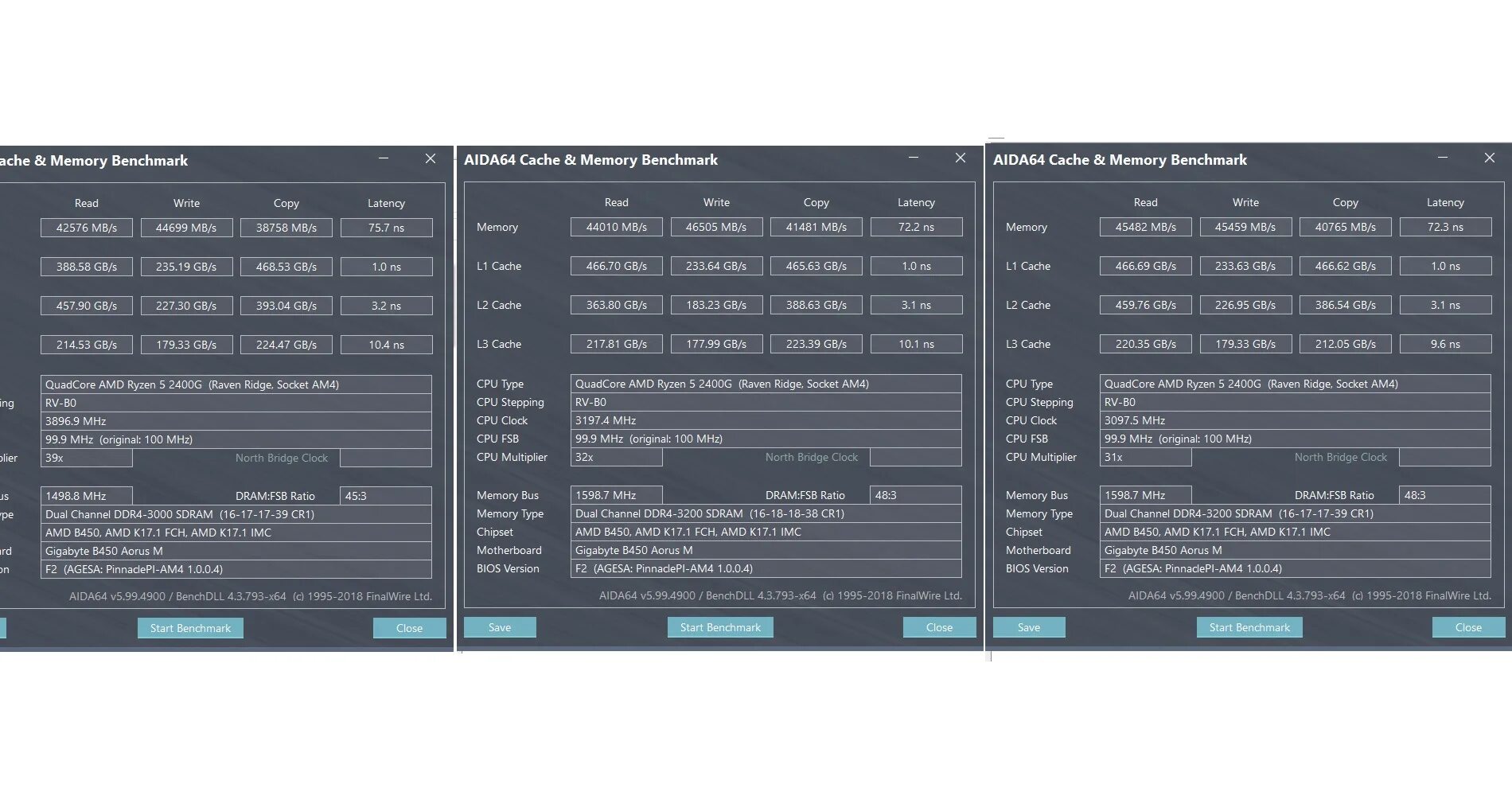Select the 44010 MB/s memory read value

click(617, 227)
